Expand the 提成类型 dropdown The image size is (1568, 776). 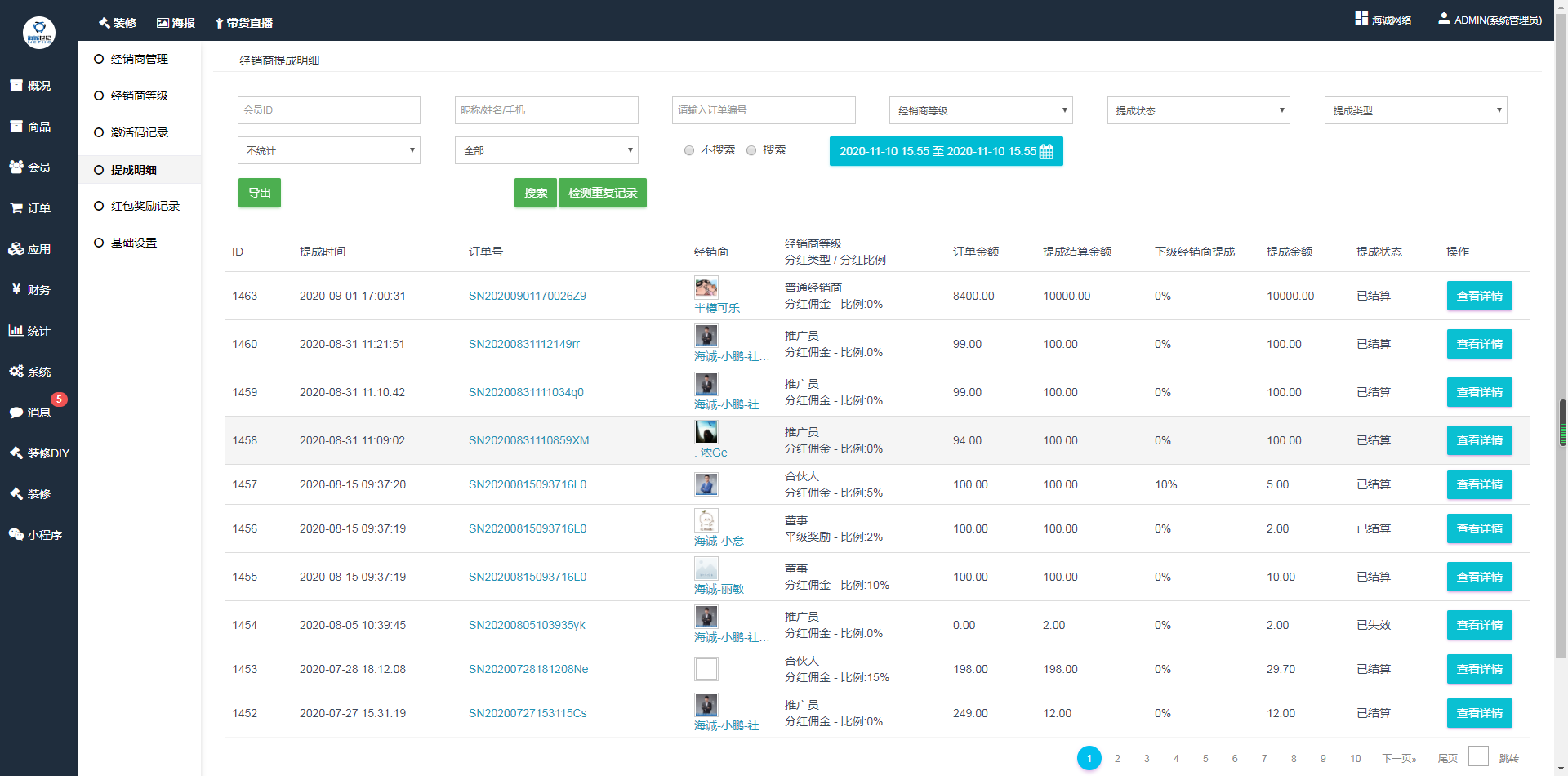tap(1415, 110)
